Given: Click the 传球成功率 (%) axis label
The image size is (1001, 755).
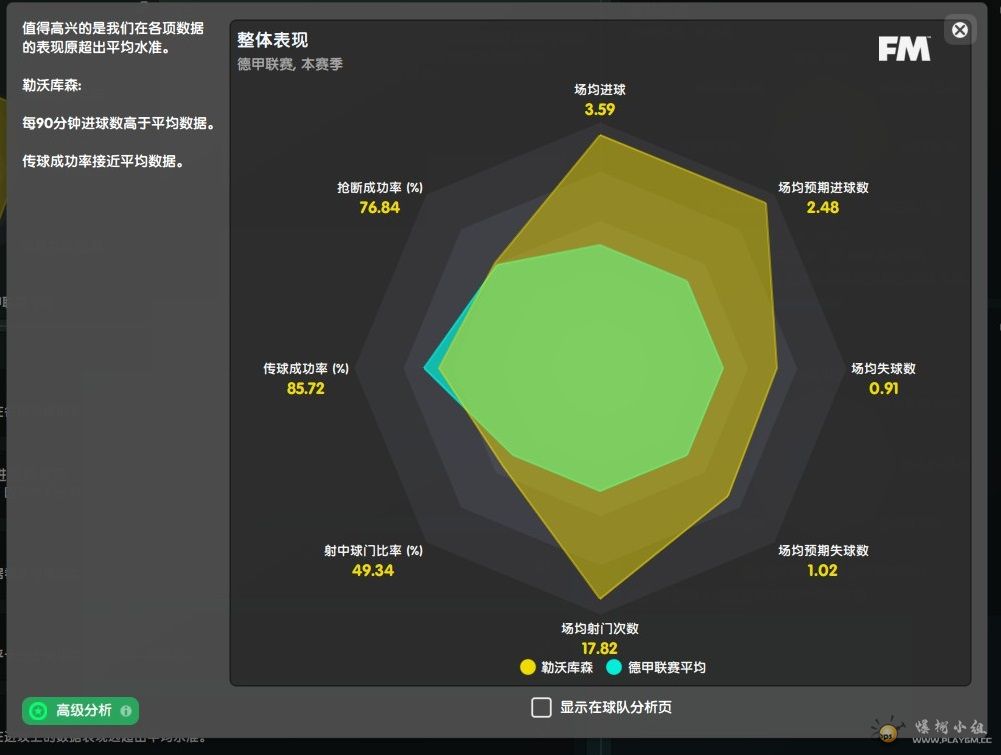Looking at the screenshot, I should (x=306, y=369).
